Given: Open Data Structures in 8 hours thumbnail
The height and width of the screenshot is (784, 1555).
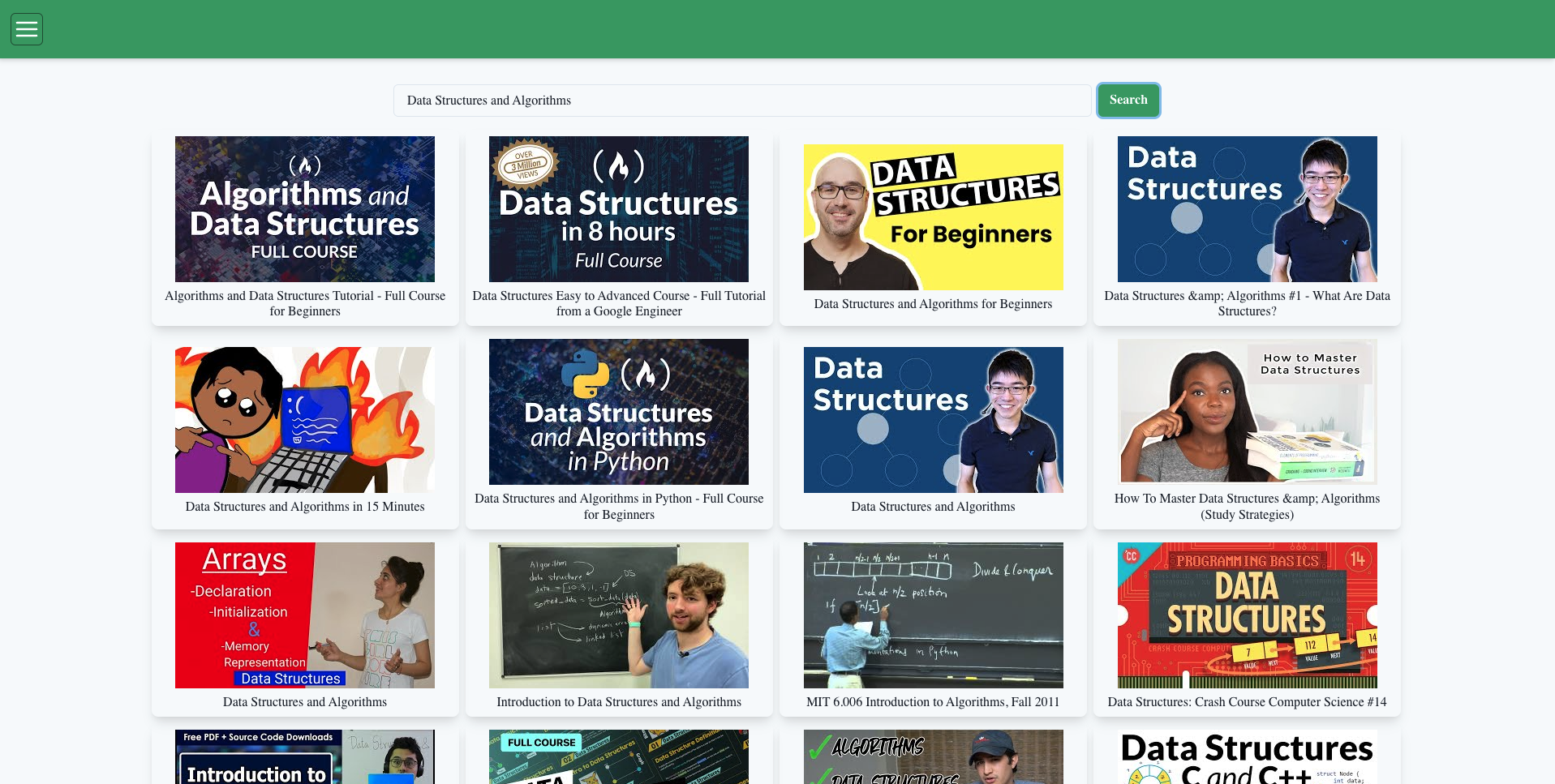Looking at the screenshot, I should click(x=619, y=209).
